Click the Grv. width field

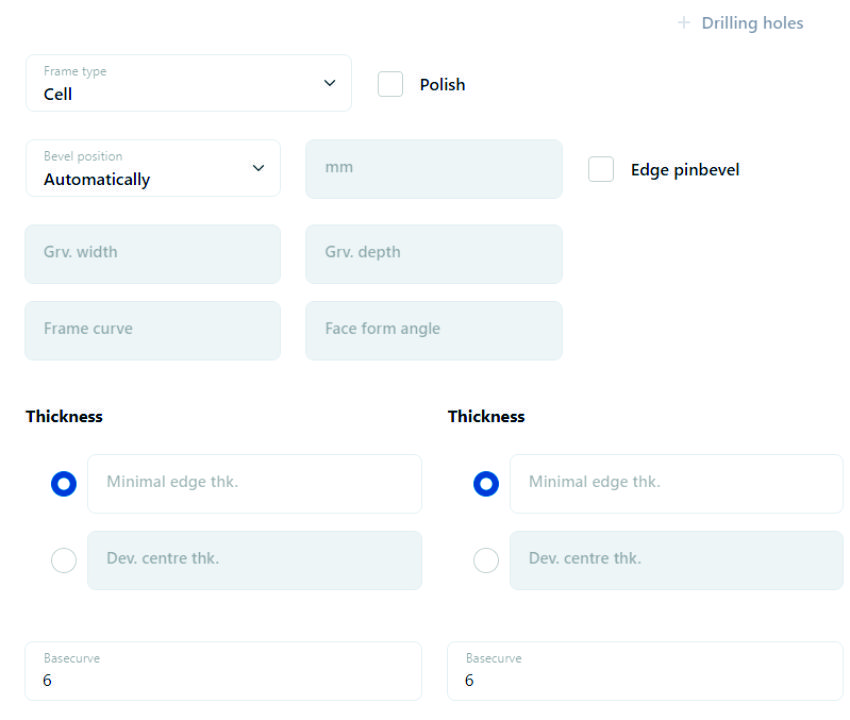pyautogui.click(x=152, y=253)
